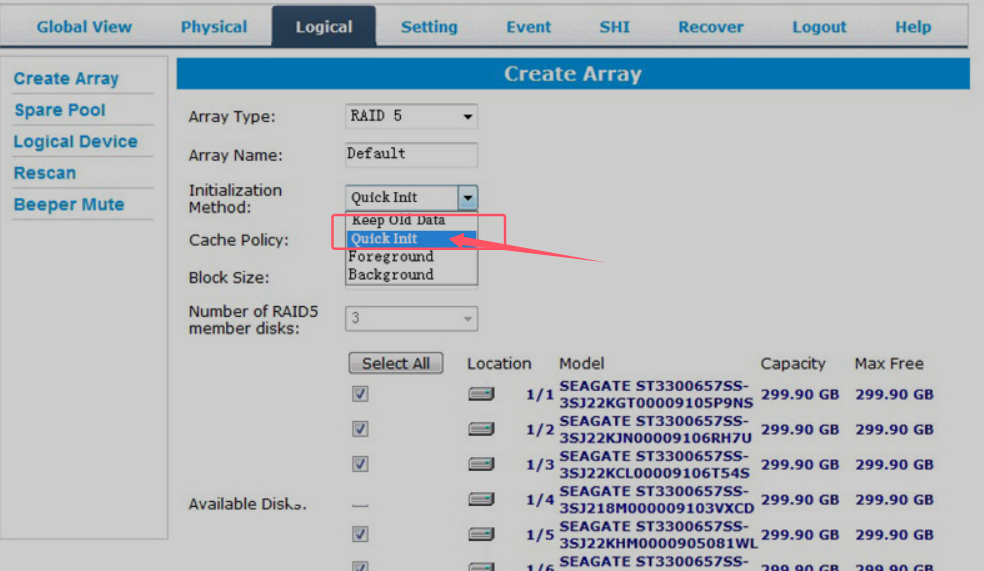Viewport: 984px width, 571px height.
Task: Choose Keep Old Data from list
Action: pos(411,220)
